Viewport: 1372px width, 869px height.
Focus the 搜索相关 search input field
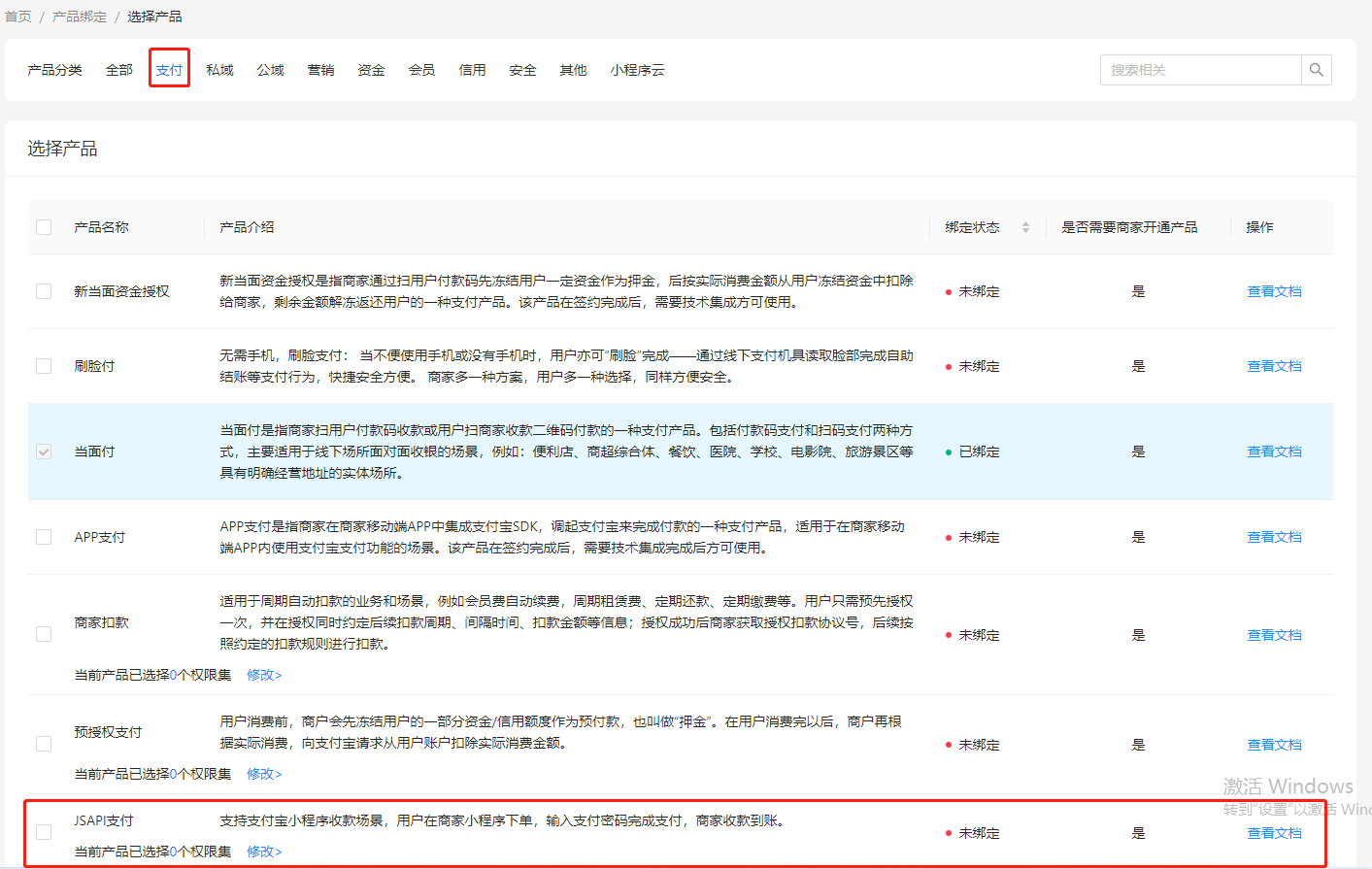[1200, 70]
